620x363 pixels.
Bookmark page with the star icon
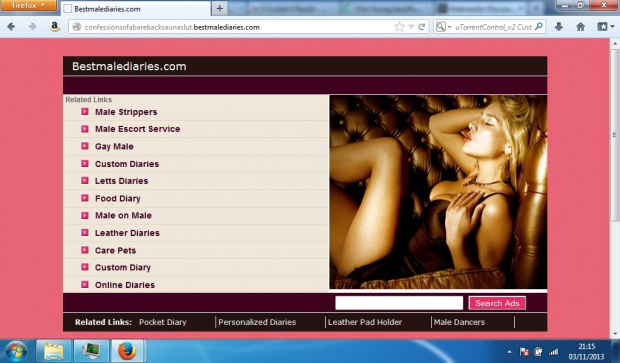399,27
